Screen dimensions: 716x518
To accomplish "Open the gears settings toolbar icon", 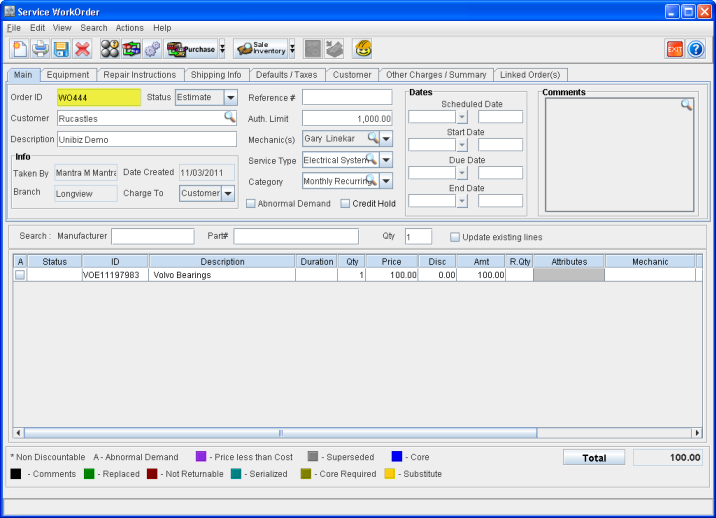I will click(153, 49).
